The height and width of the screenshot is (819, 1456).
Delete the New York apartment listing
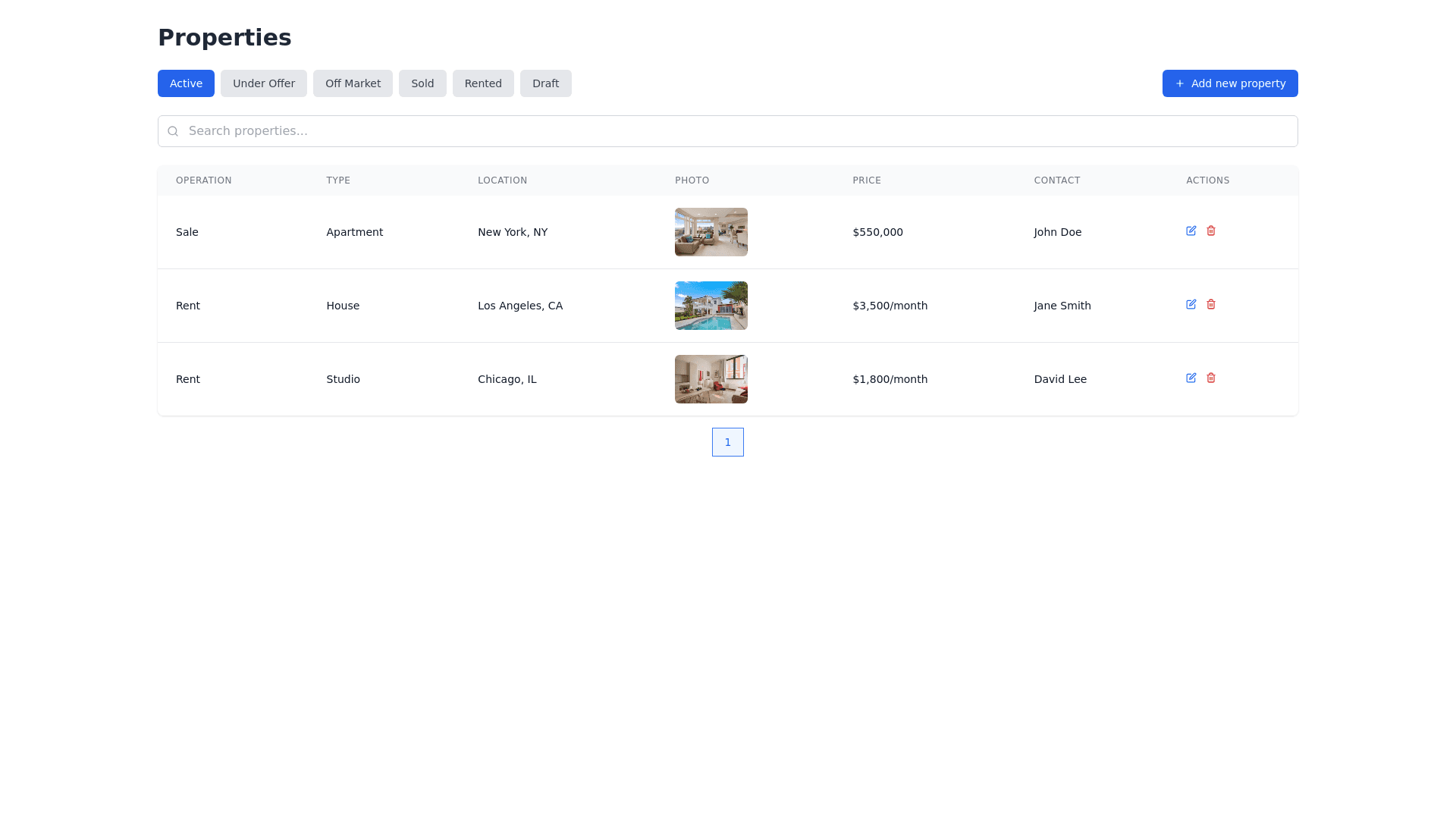click(1211, 231)
